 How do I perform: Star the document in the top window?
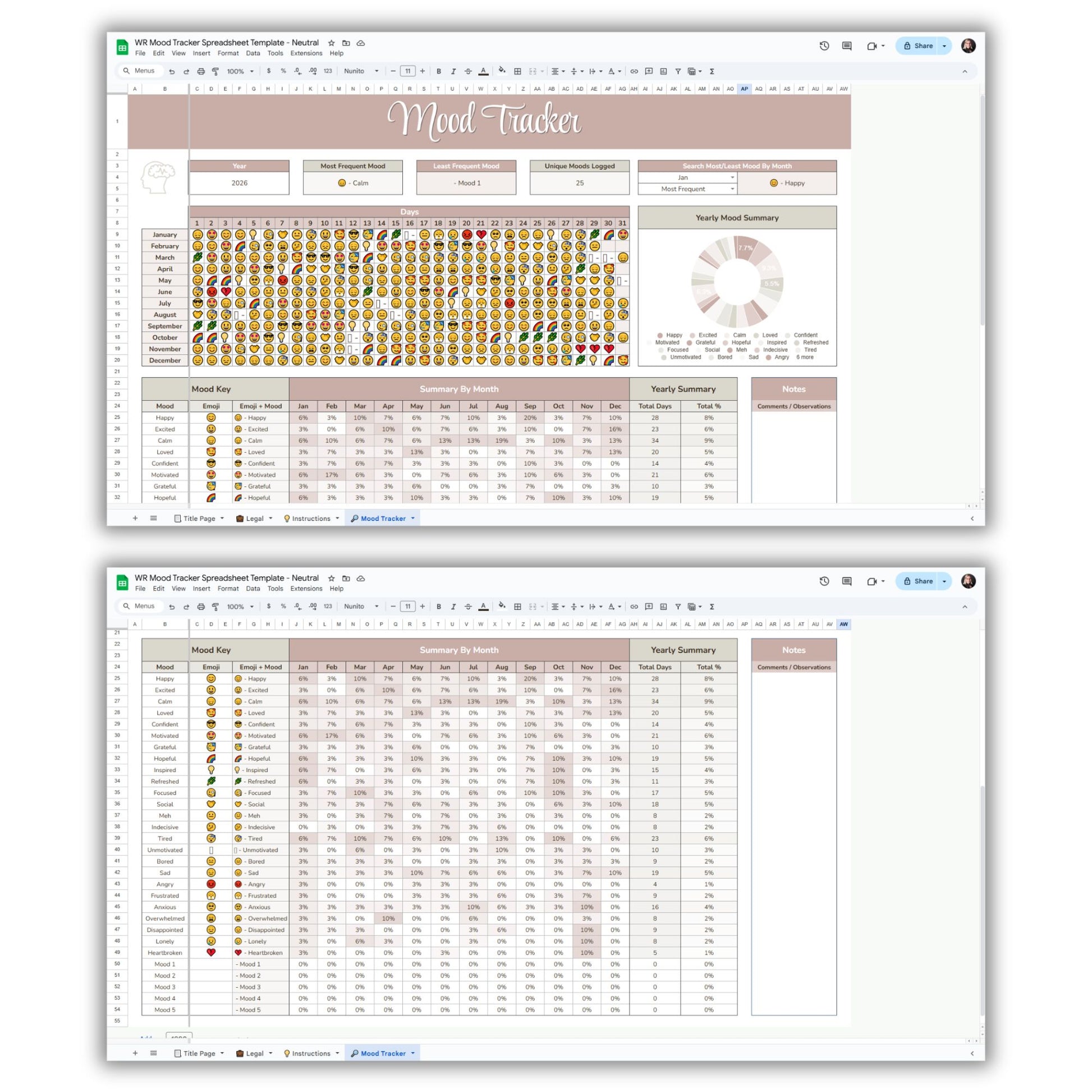331,43
